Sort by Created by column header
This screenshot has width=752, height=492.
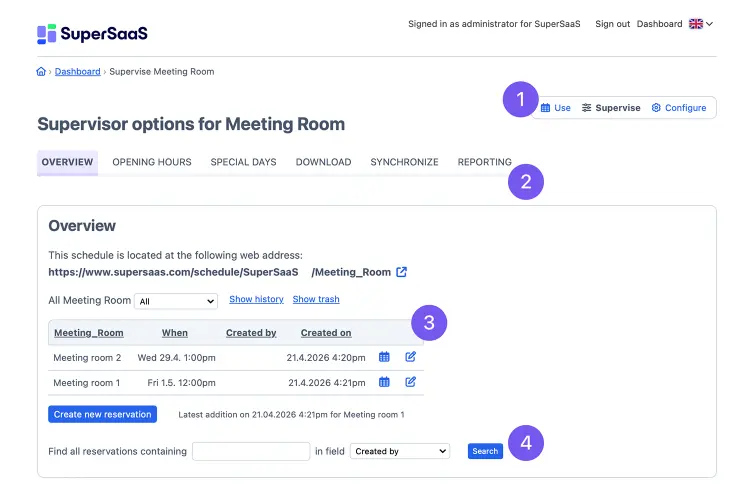click(x=251, y=333)
